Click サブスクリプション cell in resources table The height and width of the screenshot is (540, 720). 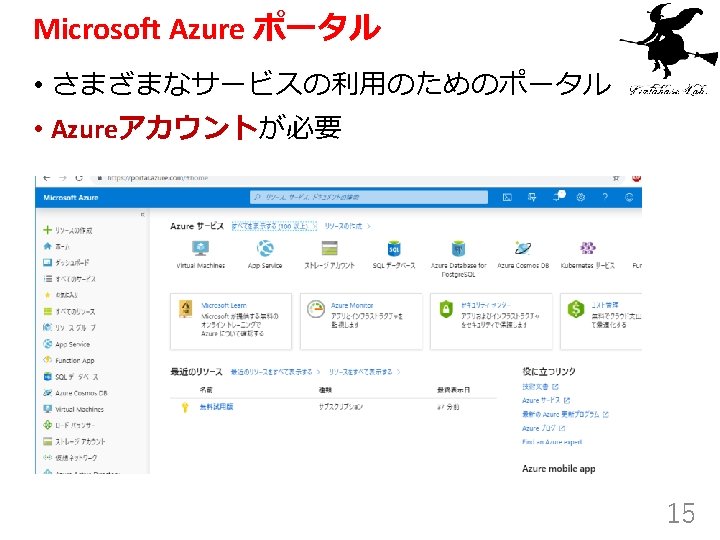341,407
